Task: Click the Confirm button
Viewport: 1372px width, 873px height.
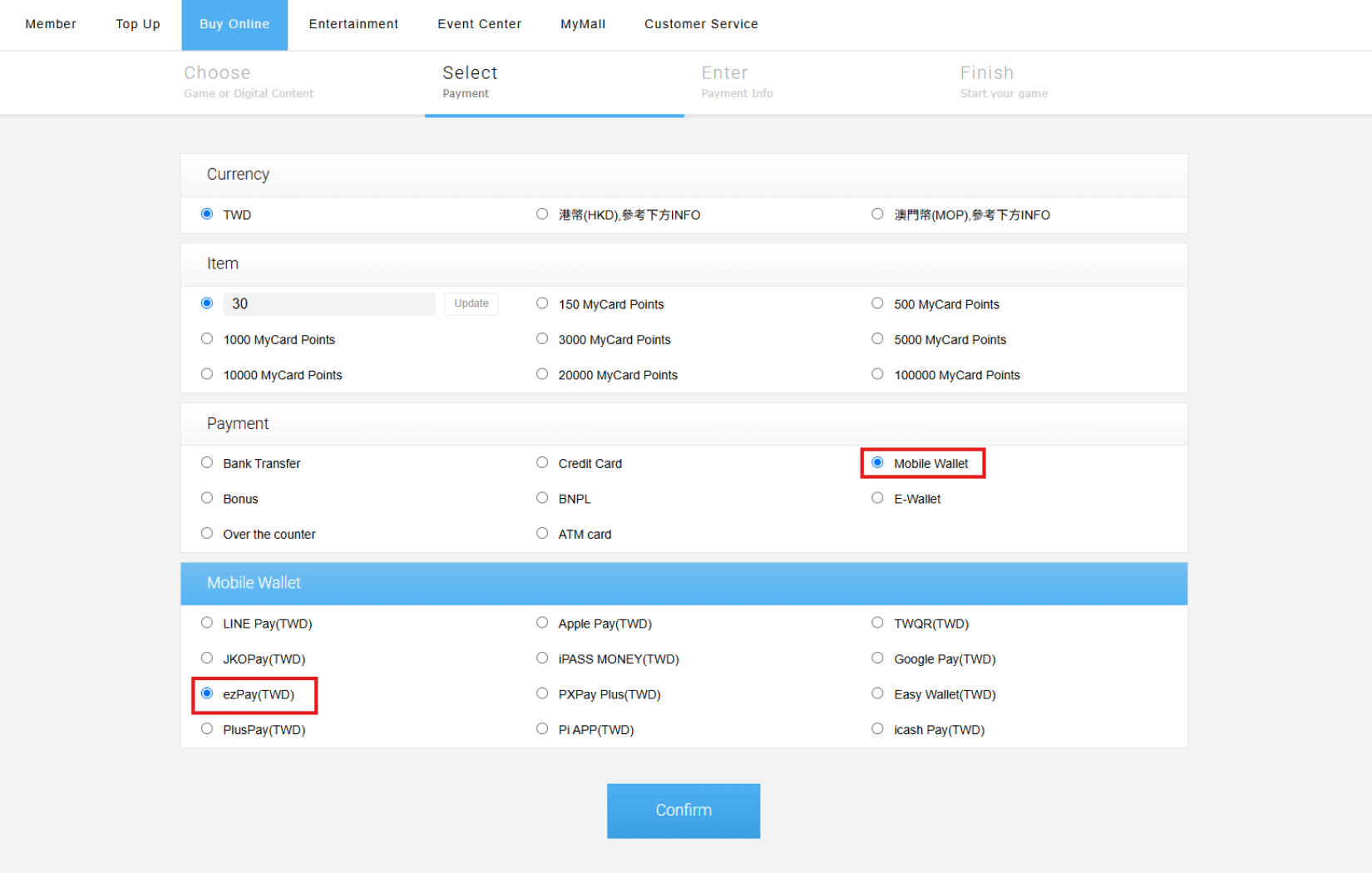Action: 684,811
